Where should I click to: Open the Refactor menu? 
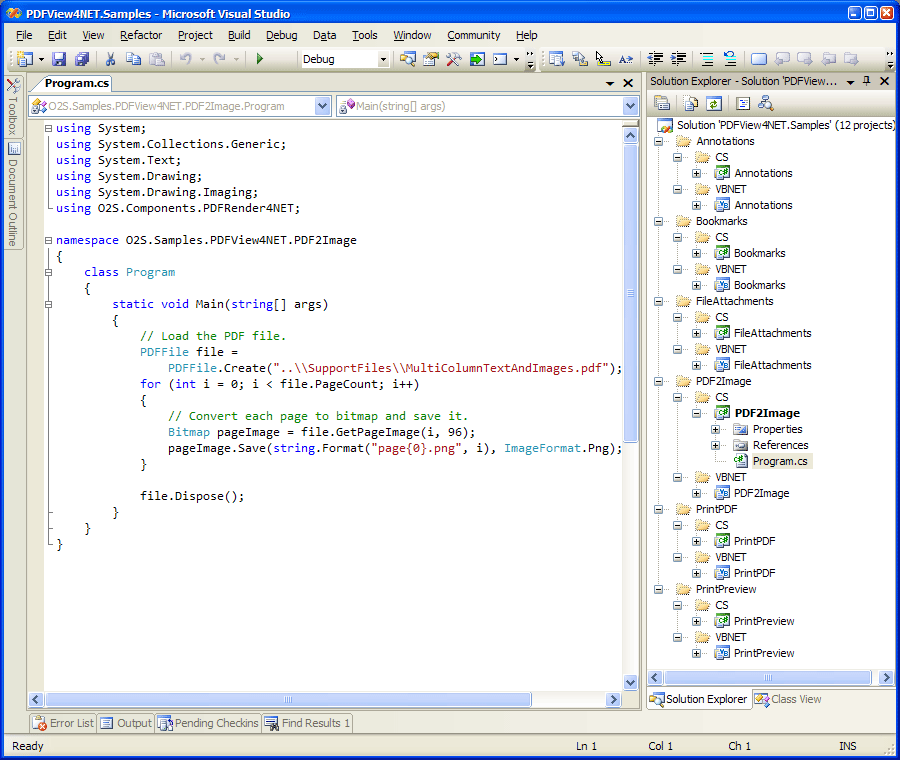pyautogui.click(x=141, y=35)
